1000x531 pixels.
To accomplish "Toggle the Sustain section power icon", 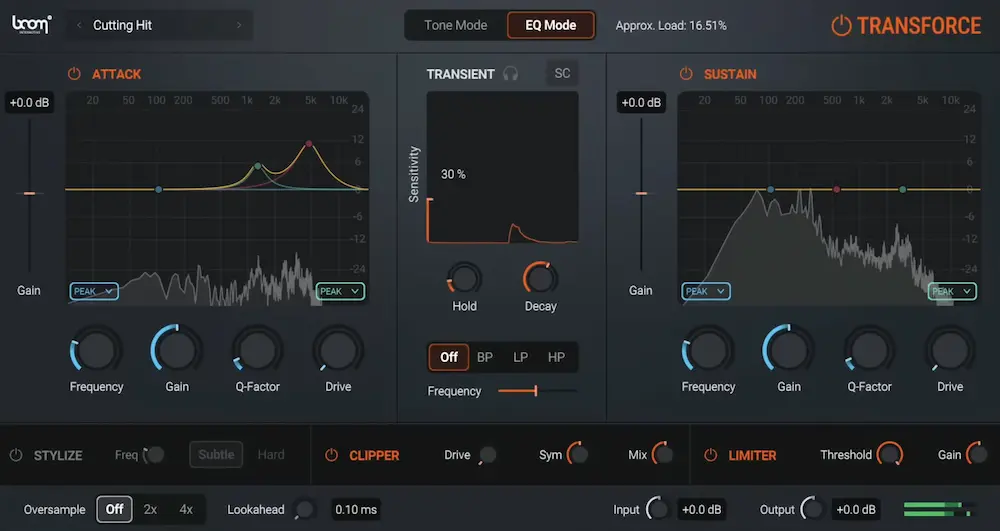I will [686, 74].
